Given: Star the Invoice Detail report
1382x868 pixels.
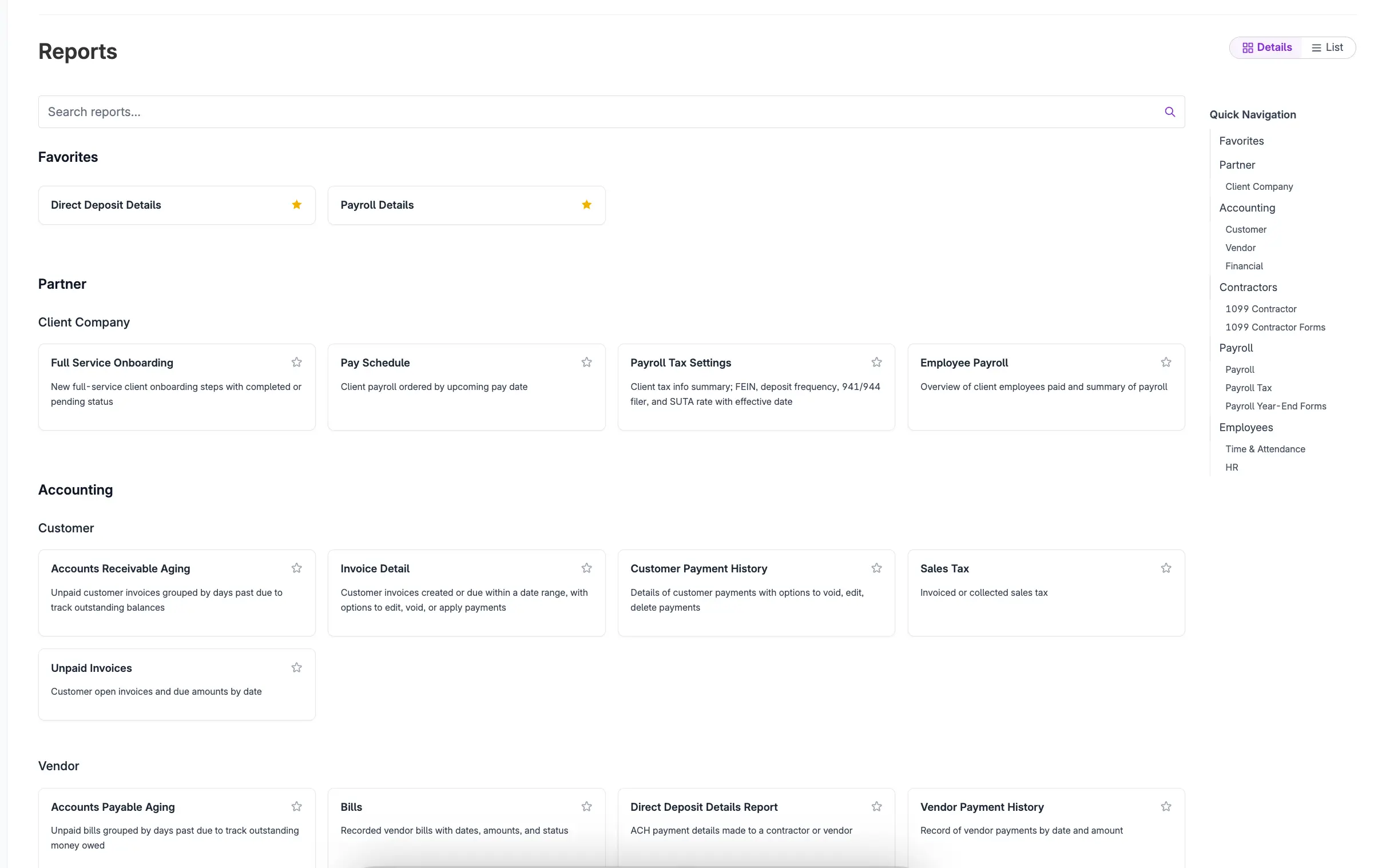Looking at the screenshot, I should click(586, 568).
